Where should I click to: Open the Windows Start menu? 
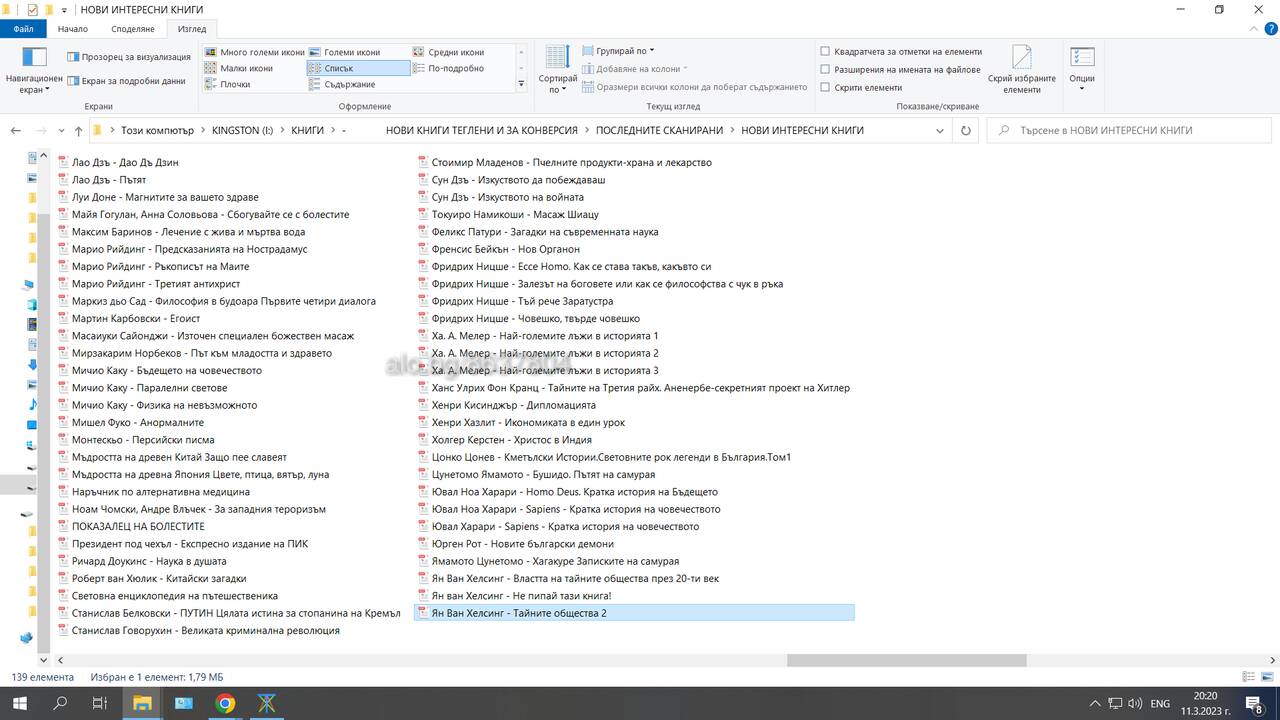(20, 703)
